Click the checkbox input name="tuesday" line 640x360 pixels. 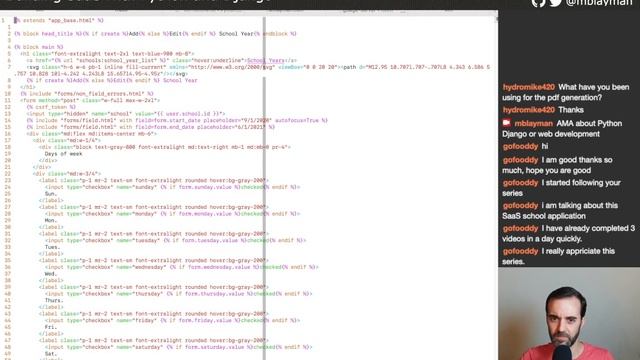[176, 240]
